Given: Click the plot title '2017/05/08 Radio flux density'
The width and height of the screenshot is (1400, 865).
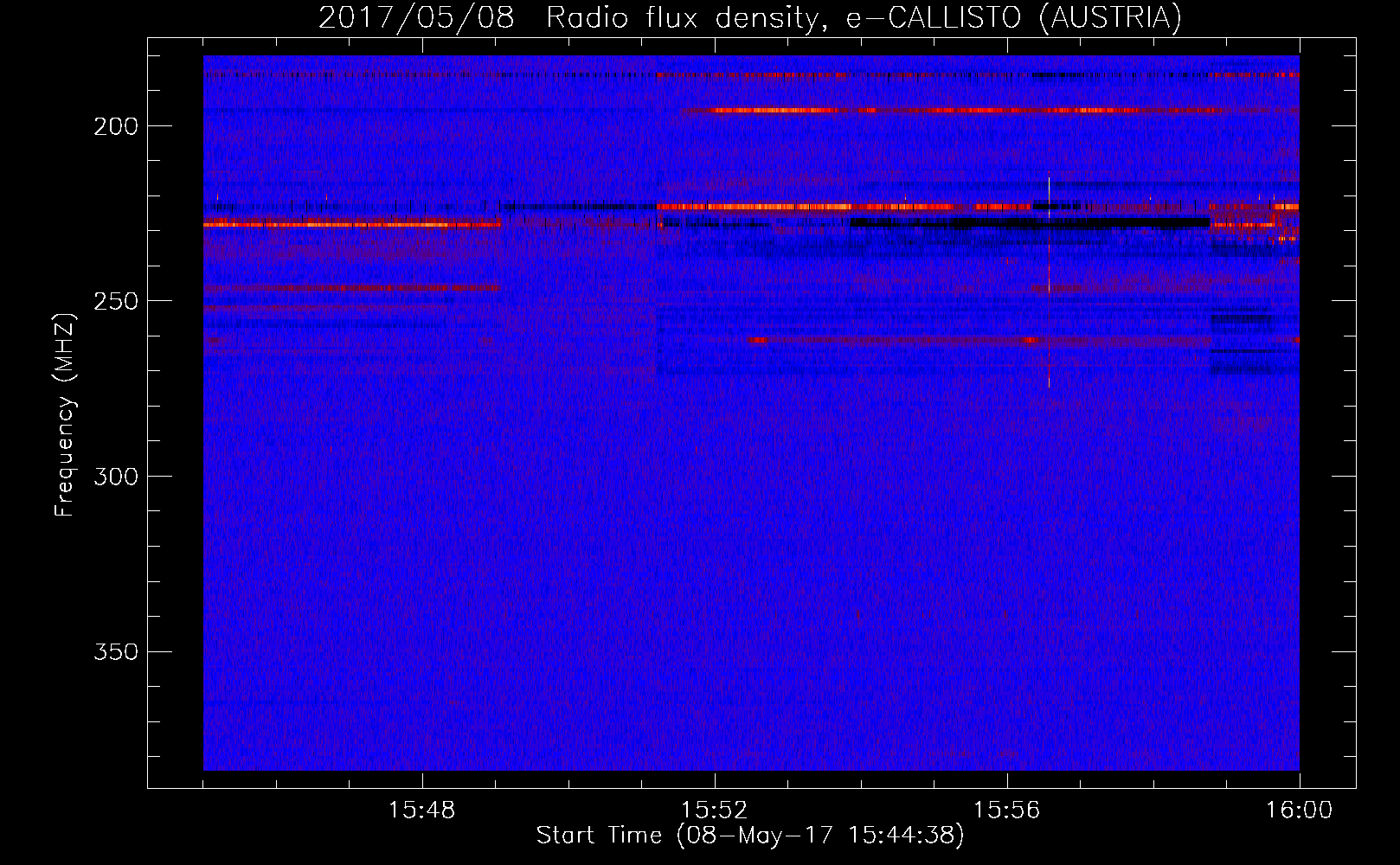Looking at the screenshot, I should tap(750, 17).
